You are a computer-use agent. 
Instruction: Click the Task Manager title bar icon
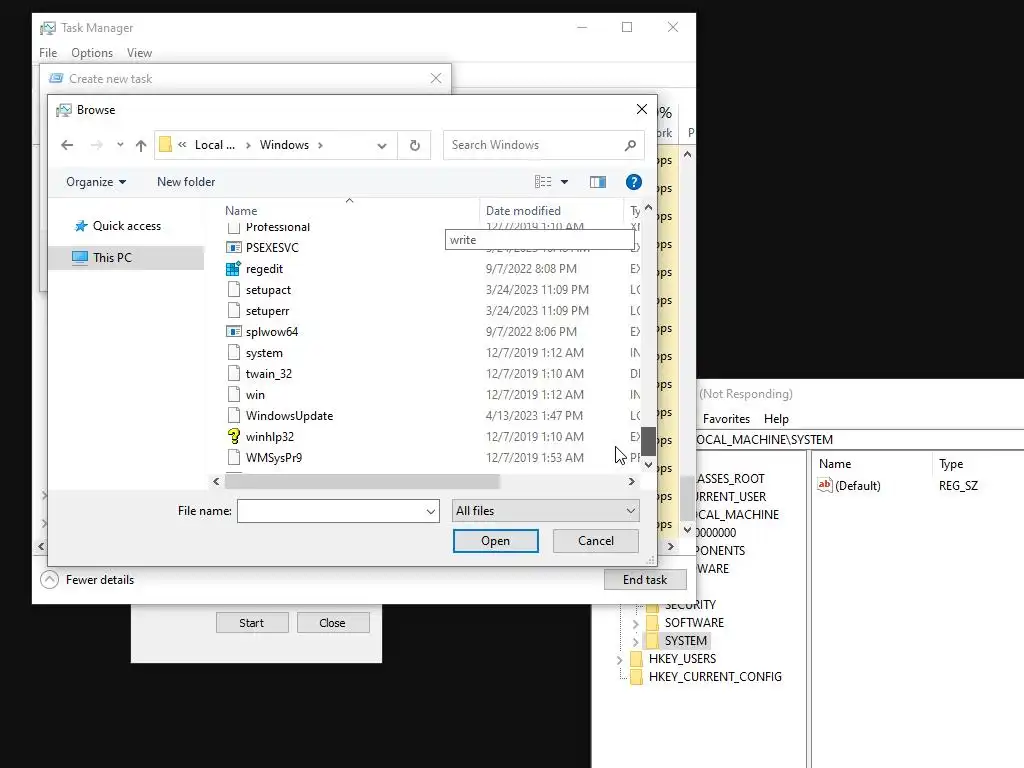click(x=48, y=28)
